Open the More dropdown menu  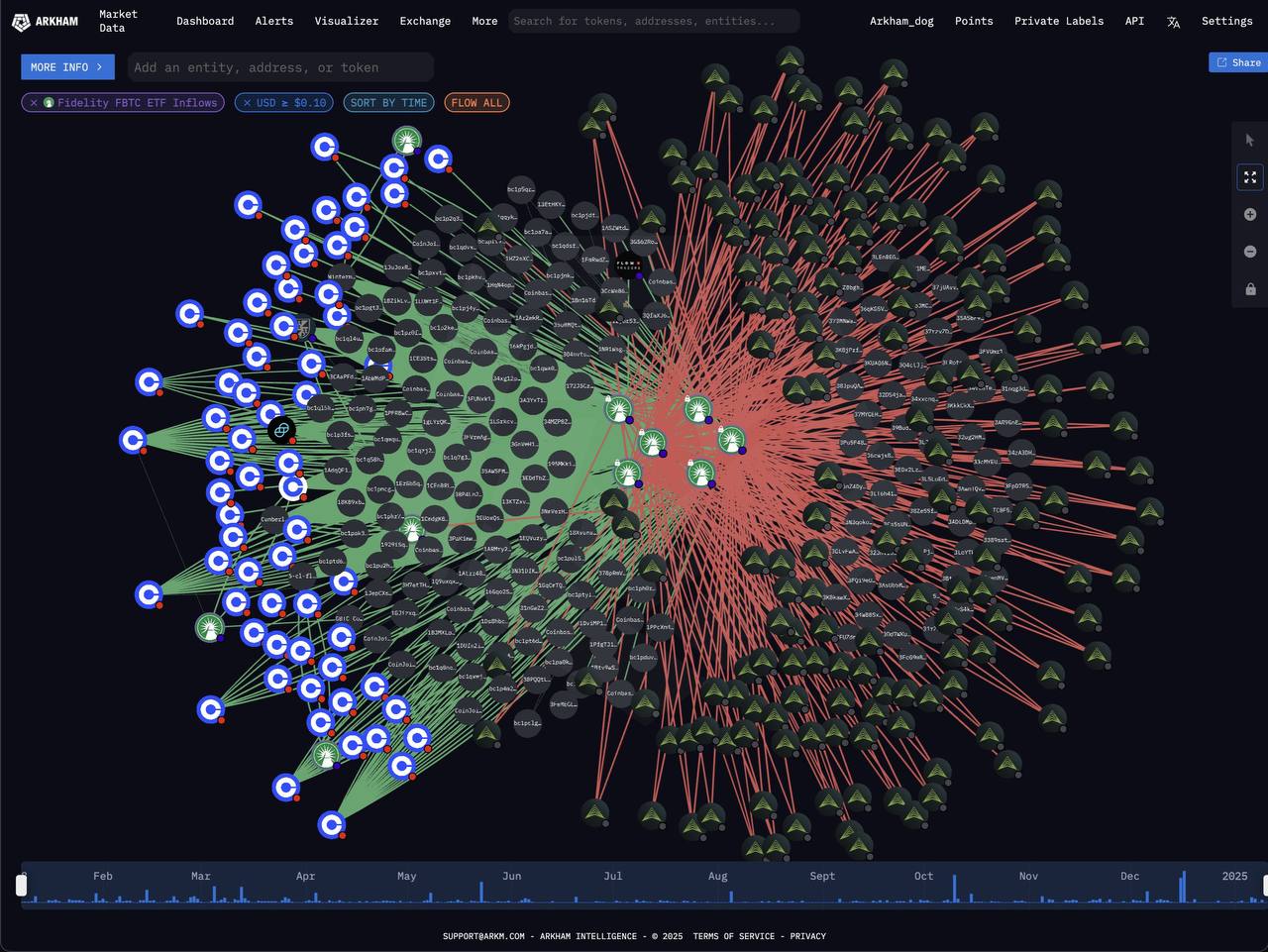click(x=484, y=21)
